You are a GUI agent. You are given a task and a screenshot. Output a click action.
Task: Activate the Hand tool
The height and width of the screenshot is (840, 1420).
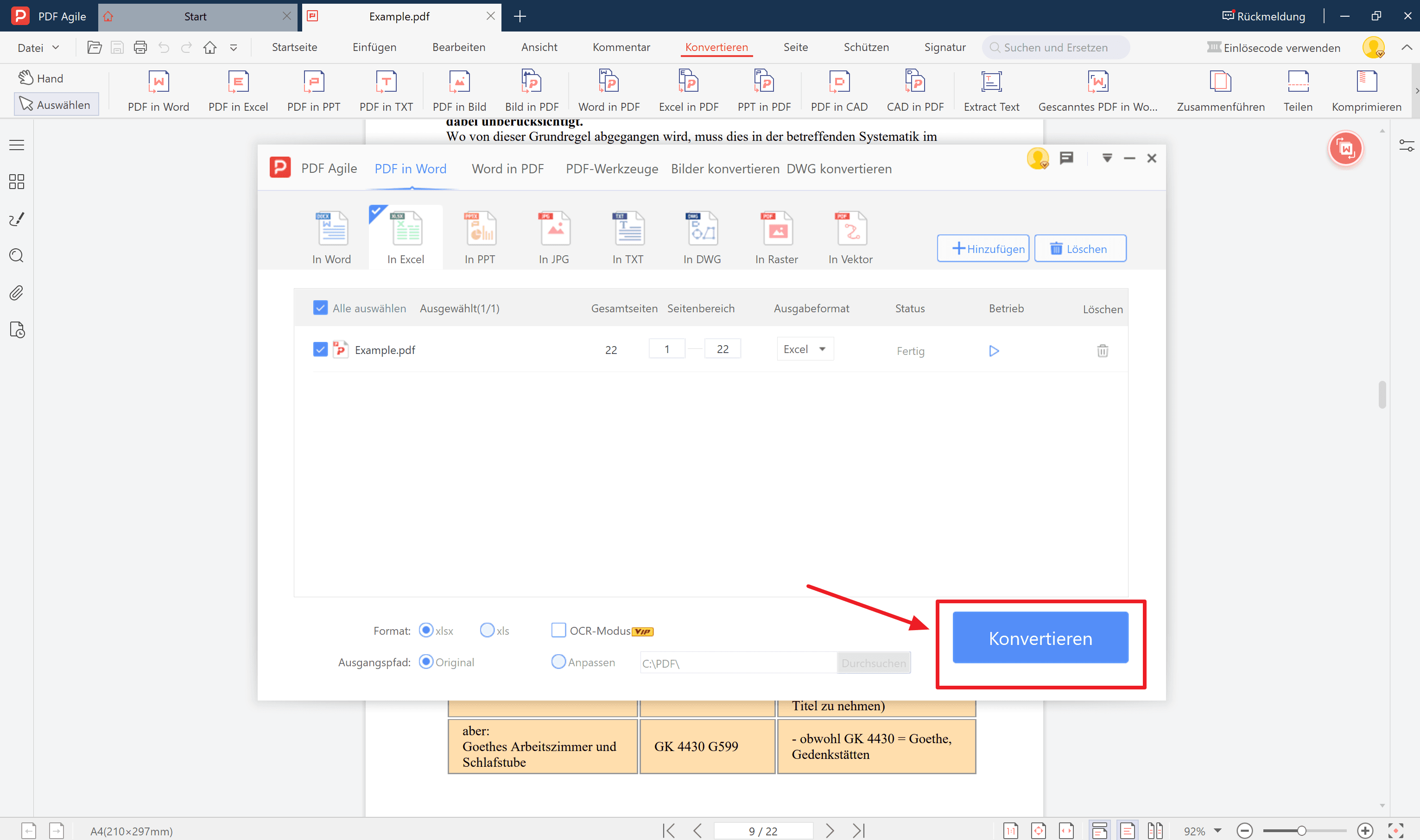pyautogui.click(x=41, y=78)
